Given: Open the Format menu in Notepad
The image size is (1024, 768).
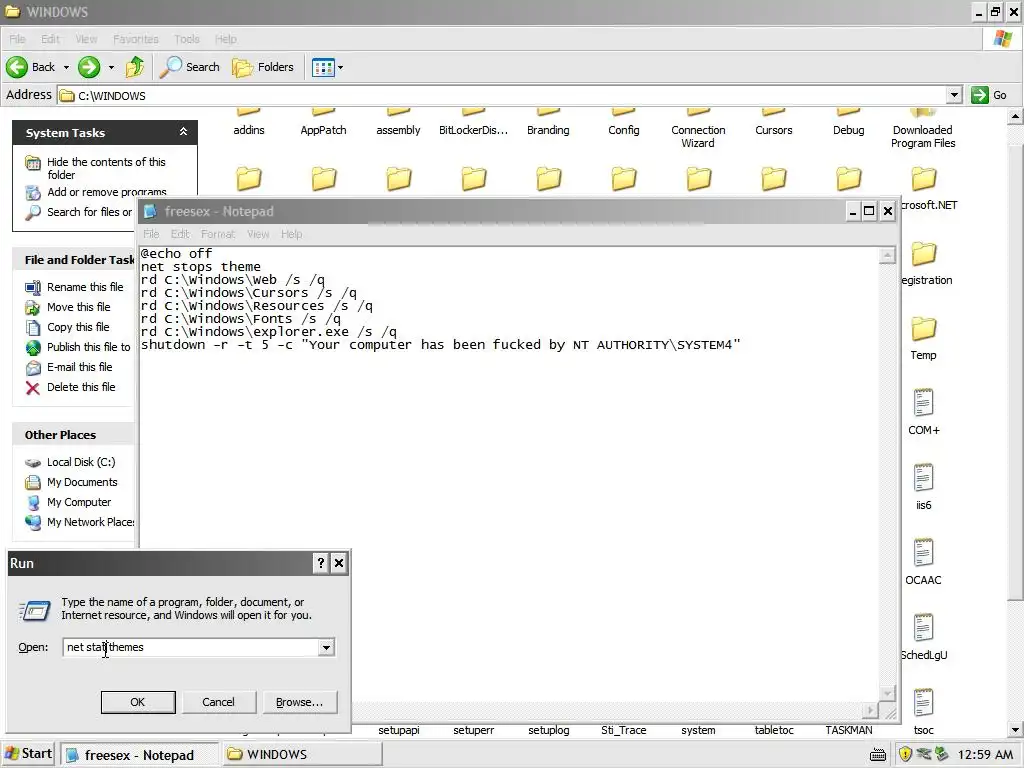Looking at the screenshot, I should click(217, 234).
